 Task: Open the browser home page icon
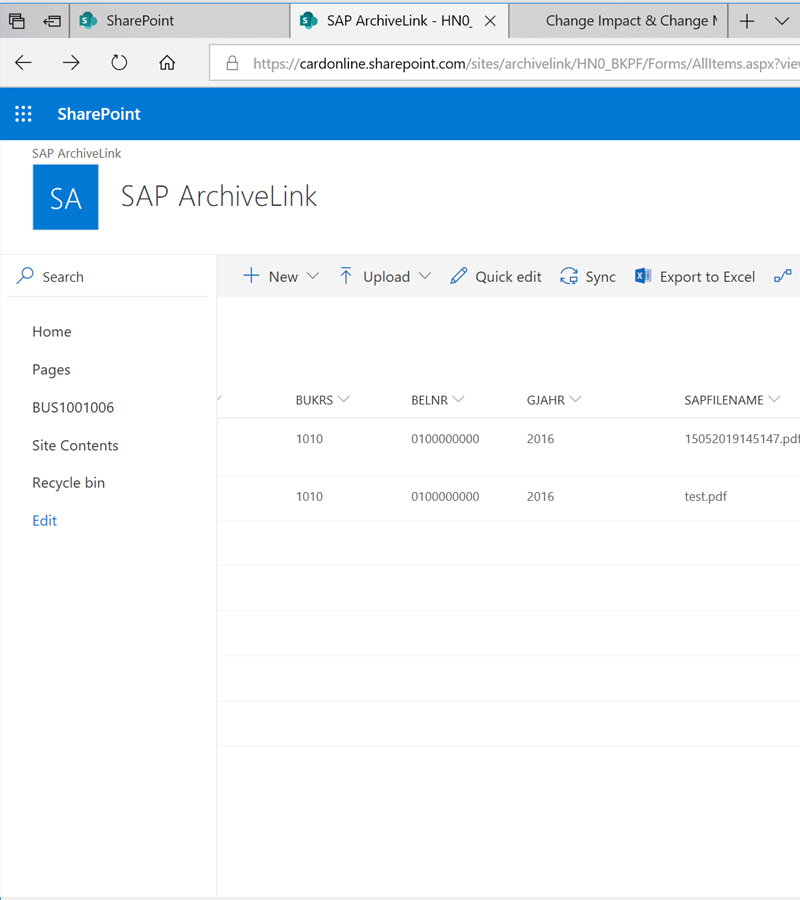167,63
